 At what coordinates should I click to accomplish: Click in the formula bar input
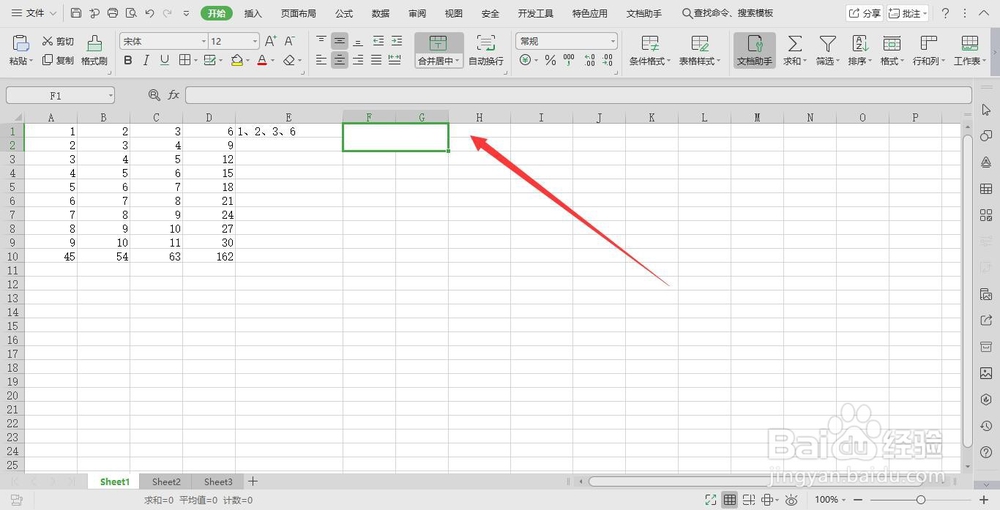click(x=578, y=95)
